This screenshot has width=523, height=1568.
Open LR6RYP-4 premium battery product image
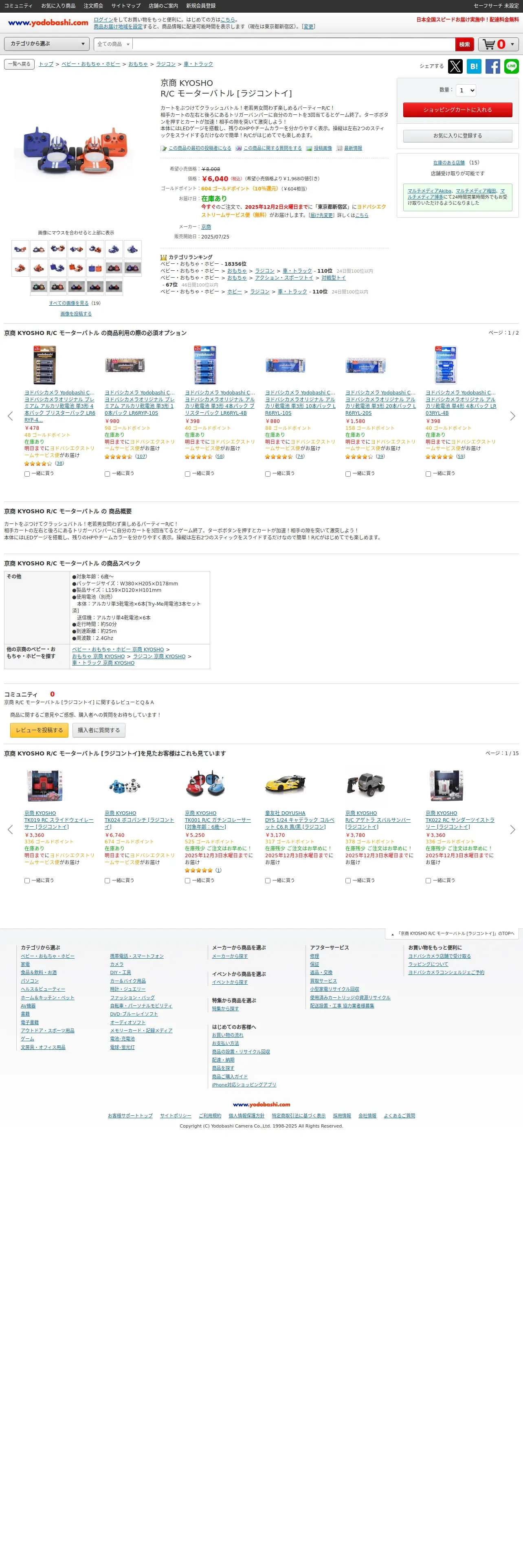click(x=44, y=365)
